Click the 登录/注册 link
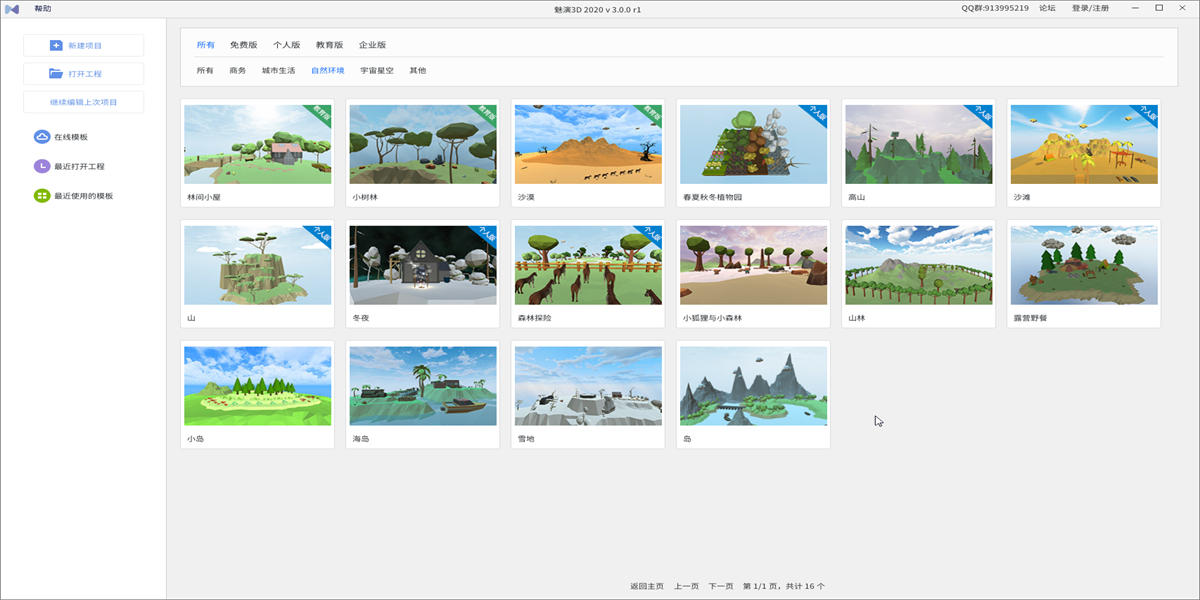1200x600 pixels. pos(1090,8)
